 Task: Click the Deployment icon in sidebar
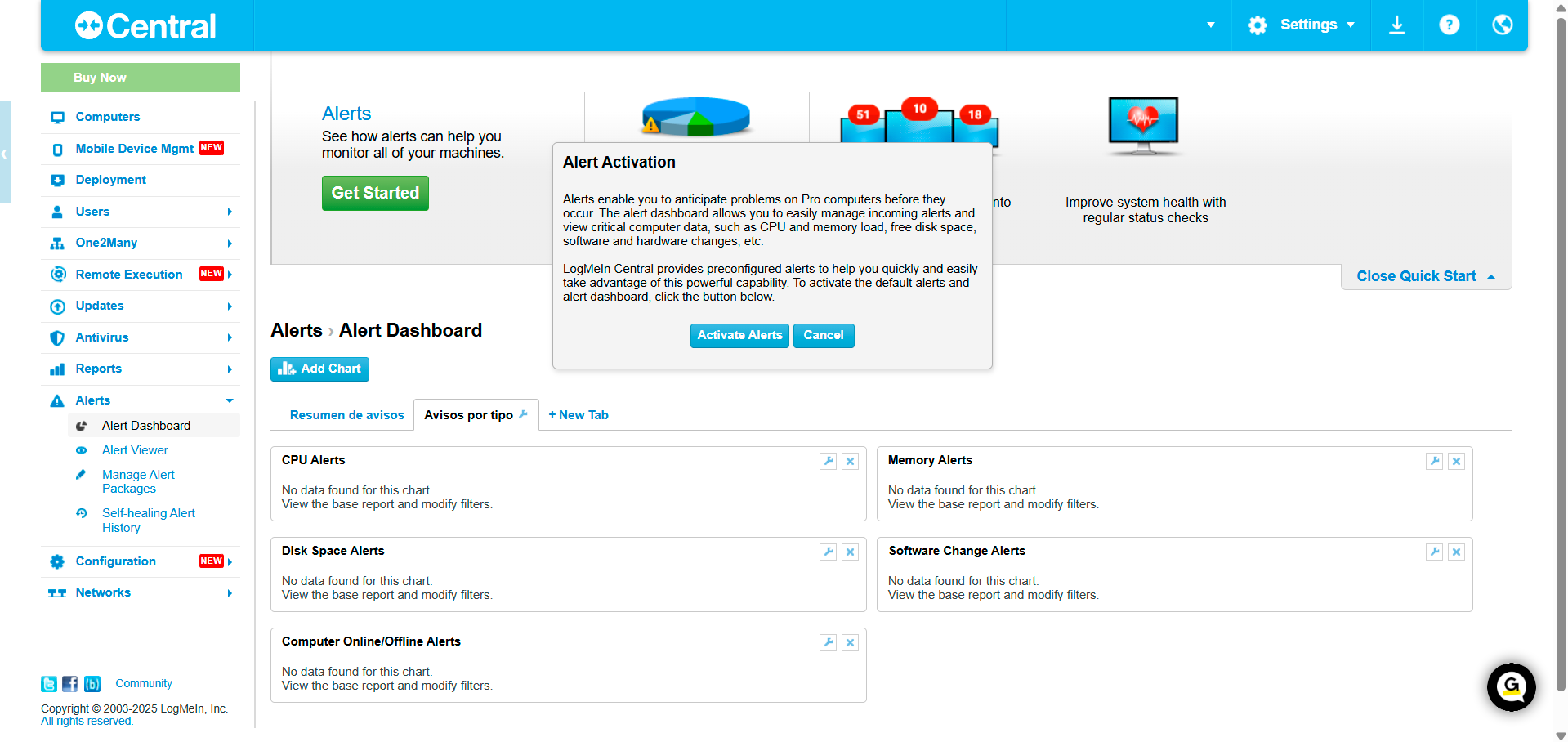coord(57,180)
